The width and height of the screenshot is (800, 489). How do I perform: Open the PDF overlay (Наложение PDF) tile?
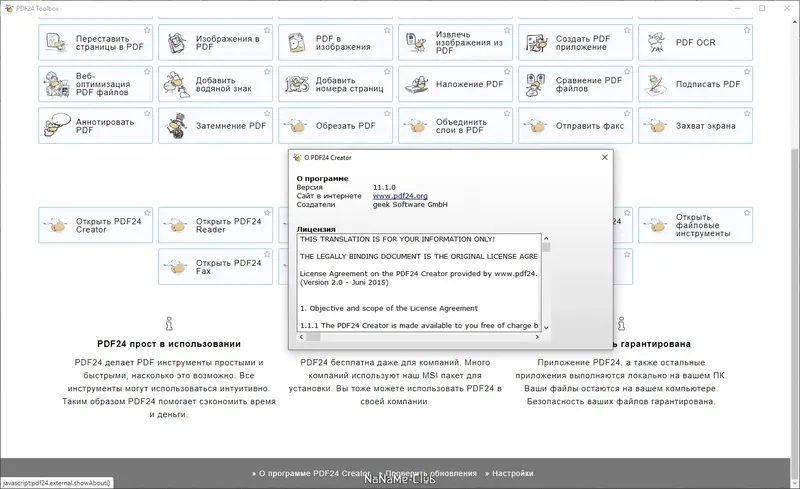tap(455, 84)
